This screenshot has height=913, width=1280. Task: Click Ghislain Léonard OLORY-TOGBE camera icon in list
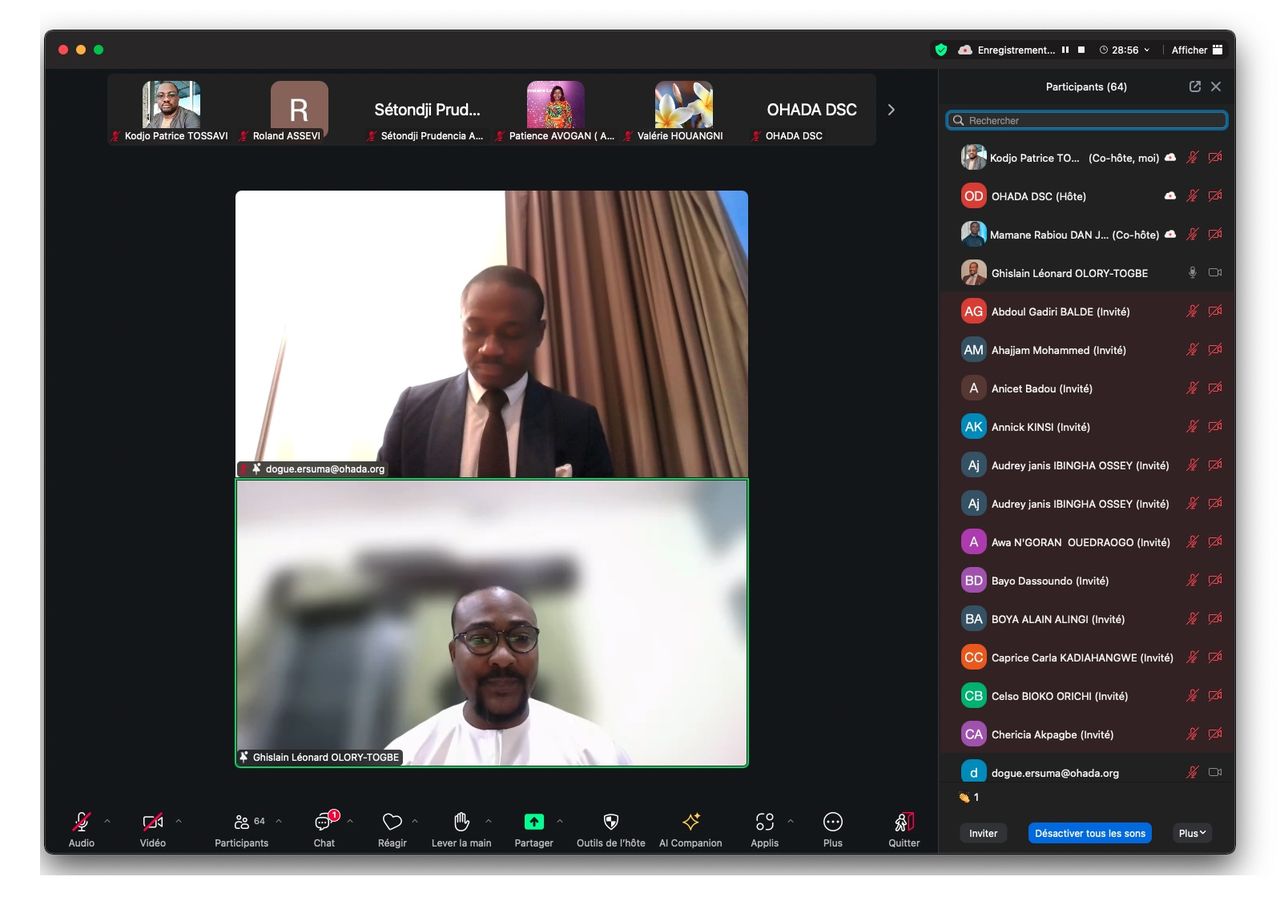click(x=1215, y=273)
